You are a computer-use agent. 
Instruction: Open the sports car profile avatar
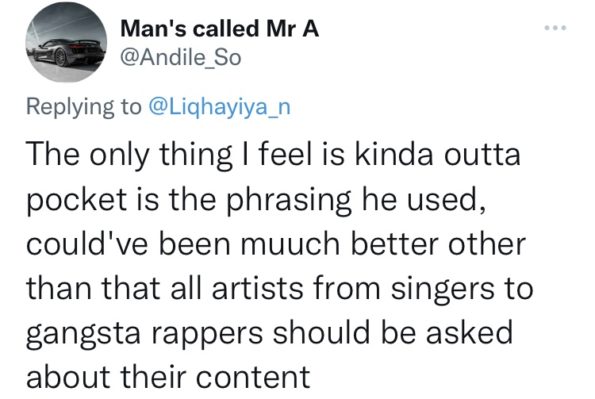(x=66, y=43)
